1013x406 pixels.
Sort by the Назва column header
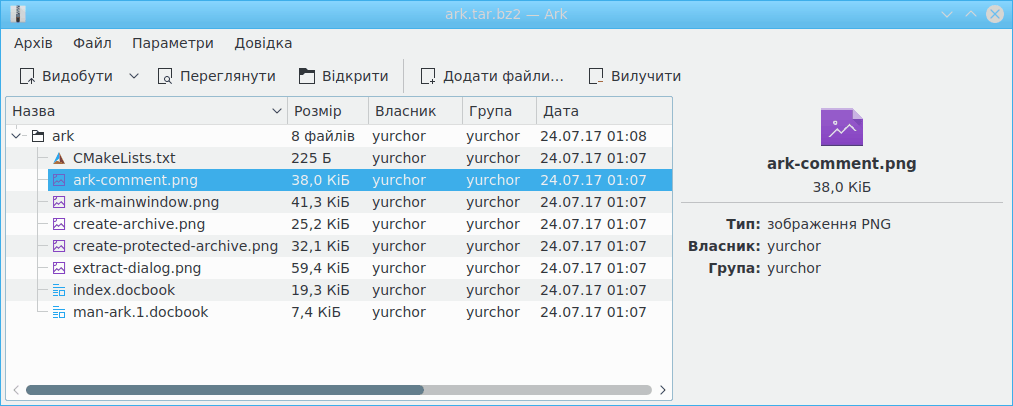(140, 111)
